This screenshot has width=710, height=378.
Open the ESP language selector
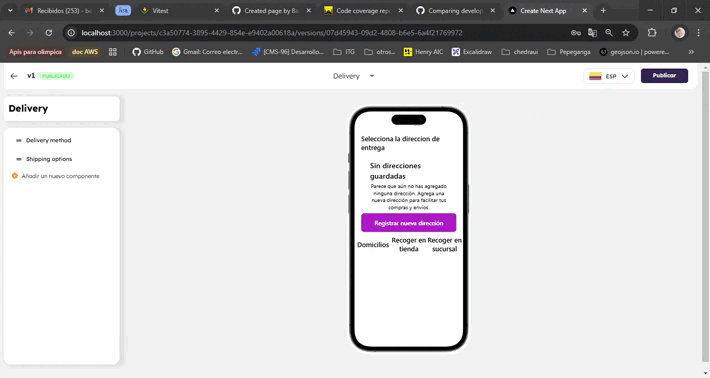click(609, 76)
